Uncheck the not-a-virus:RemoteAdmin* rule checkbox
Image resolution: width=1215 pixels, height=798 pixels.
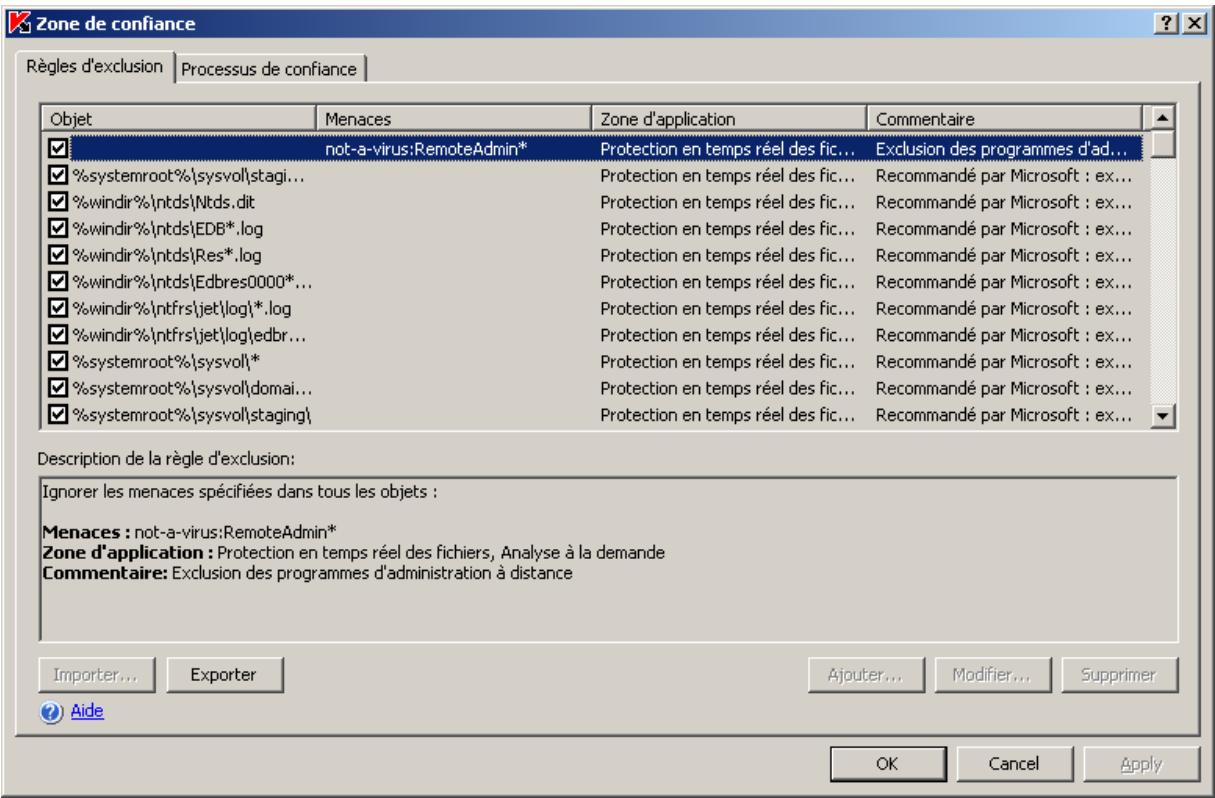tap(58, 149)
